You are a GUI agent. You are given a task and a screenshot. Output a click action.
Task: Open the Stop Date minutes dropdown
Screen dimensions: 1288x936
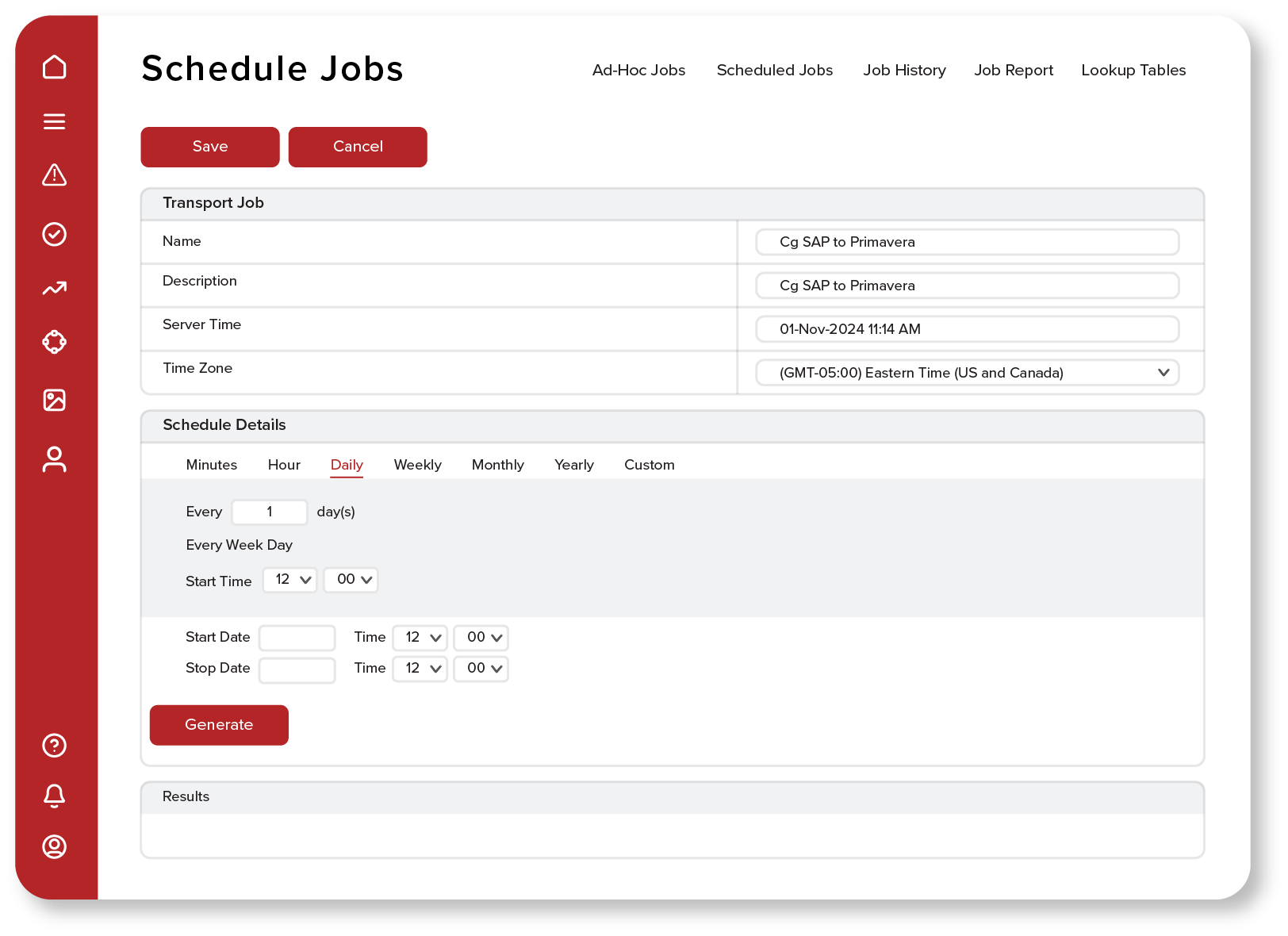point(481,669)
